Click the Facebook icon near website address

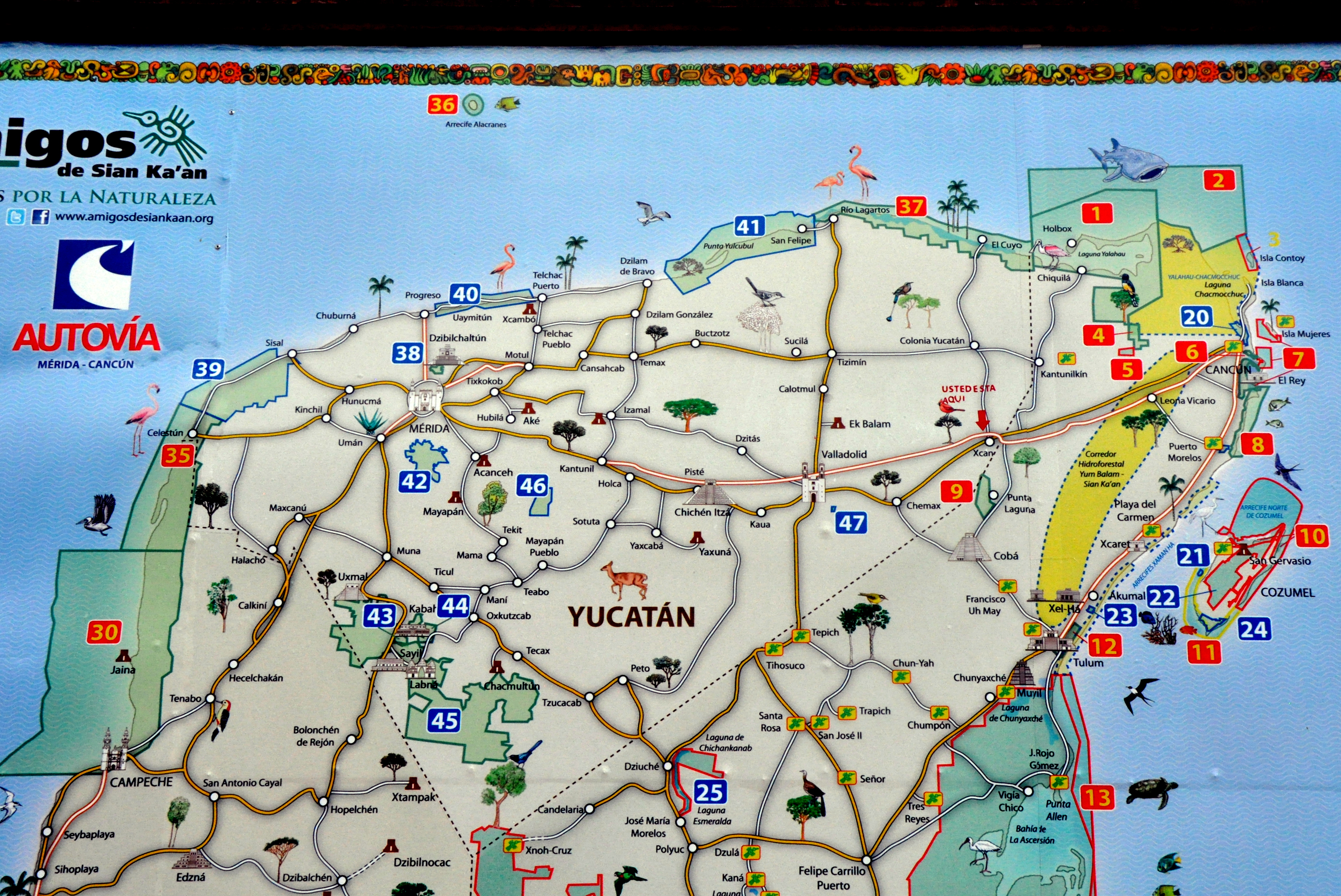tap(40, 217)
